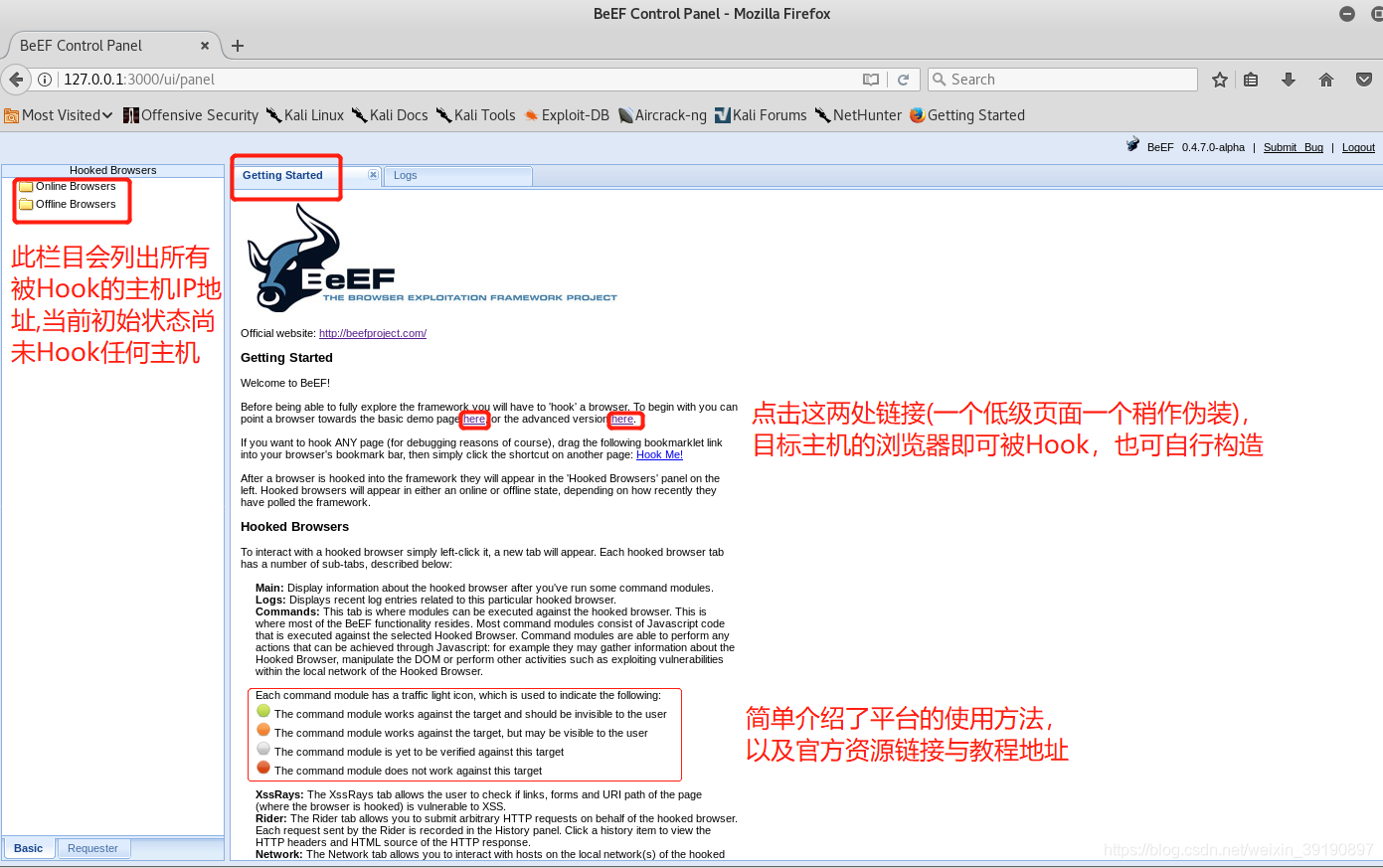Open Kali Linux bookmark
The width and height of the screenshot is (1383, 868).
click(305, 115)
